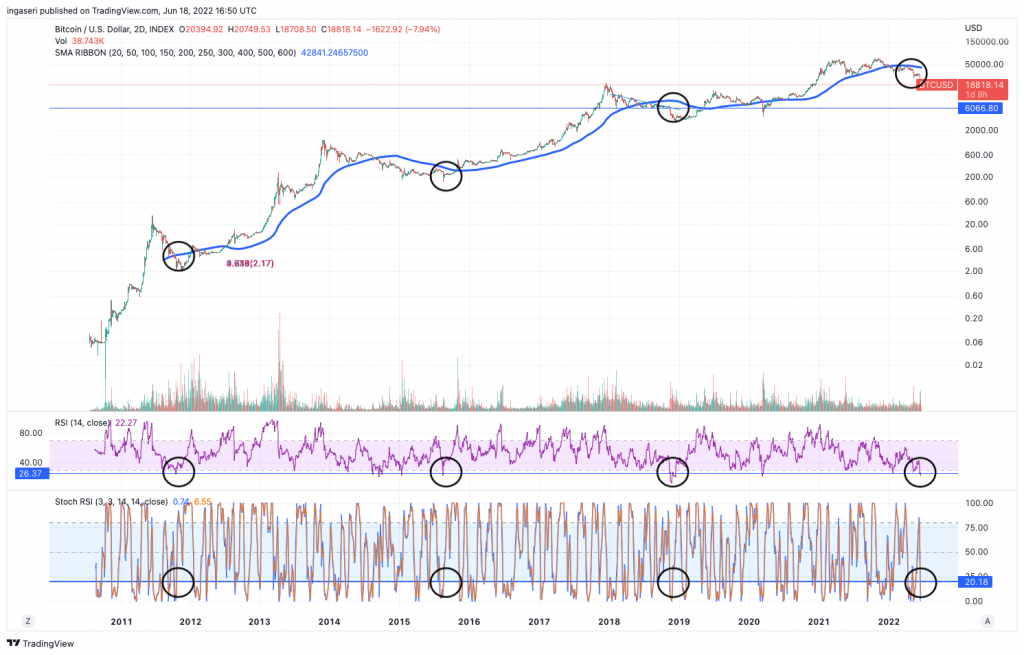Click the 2000.00 price axis label
The image size is (1024, 655).
pyautogui.click(x=982, y=130)
